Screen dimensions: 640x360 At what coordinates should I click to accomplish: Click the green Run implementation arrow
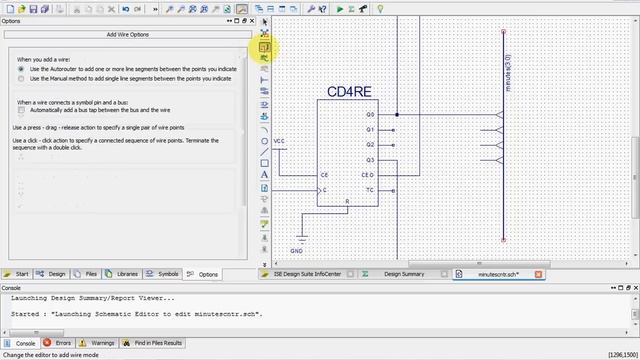click(340, 9)
